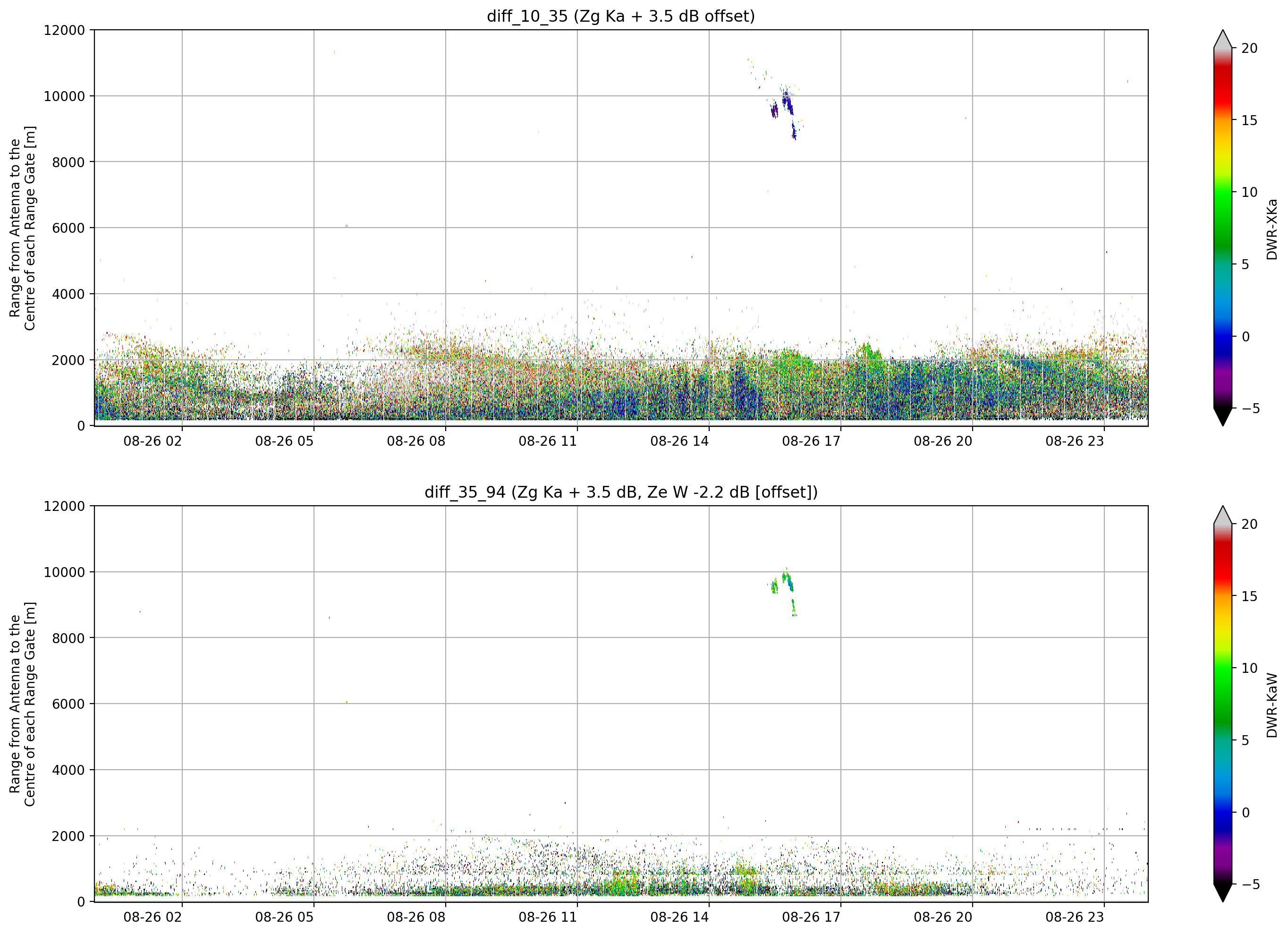
Task: Click the bottom plot x-axis label '08-26 20'
Action: pos(943,917)
